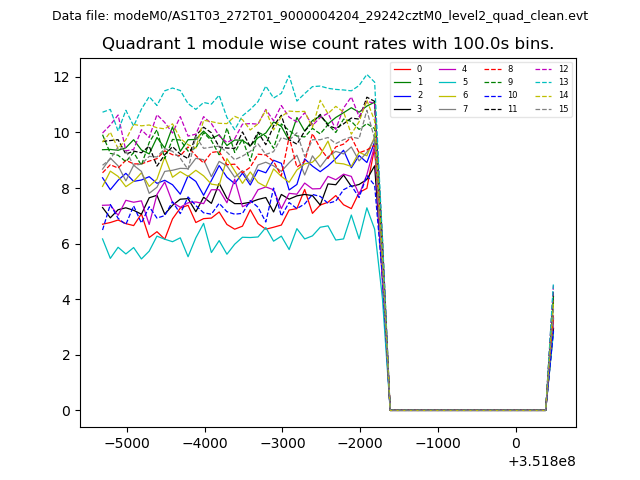
Task: Select legend entry for module 5 (cyan)
Action: pos(457,82)
